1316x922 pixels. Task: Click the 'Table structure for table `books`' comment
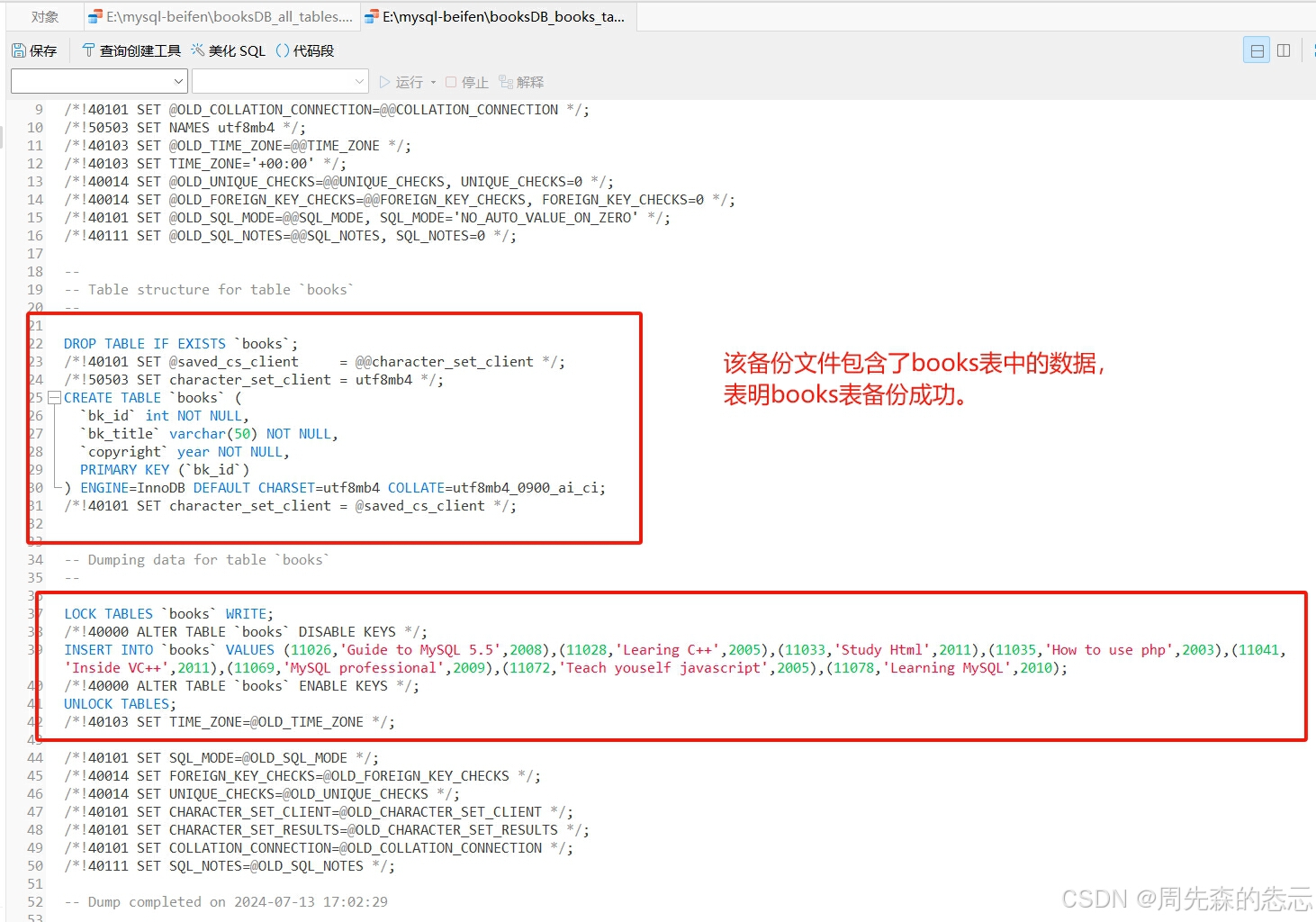pos(209,290)
